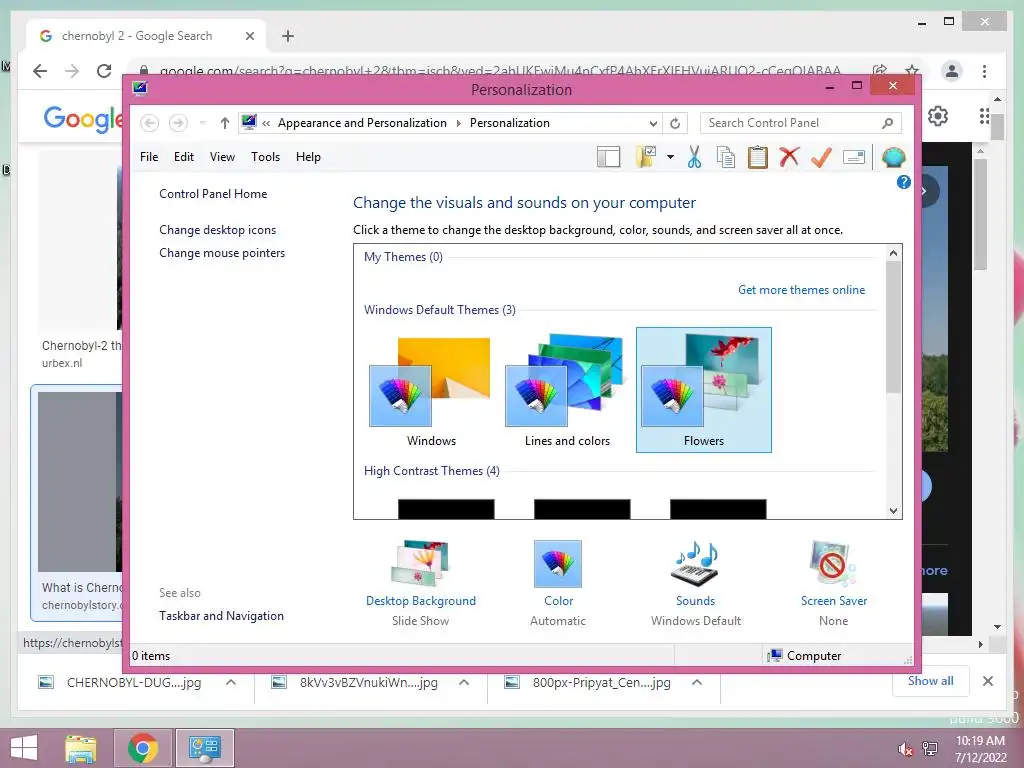Expand options for 8kVv3vBZVnukiWn download

(464, 682)
